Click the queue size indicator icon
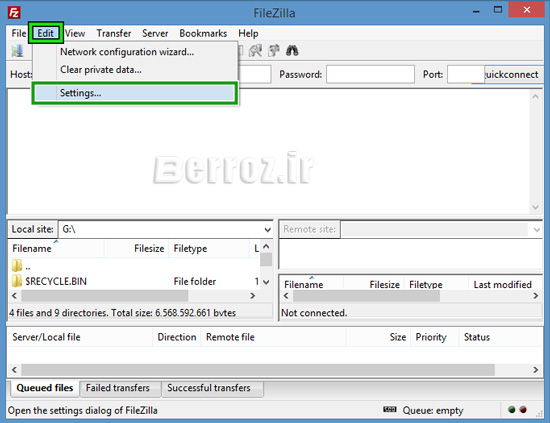 pos(389,409)
